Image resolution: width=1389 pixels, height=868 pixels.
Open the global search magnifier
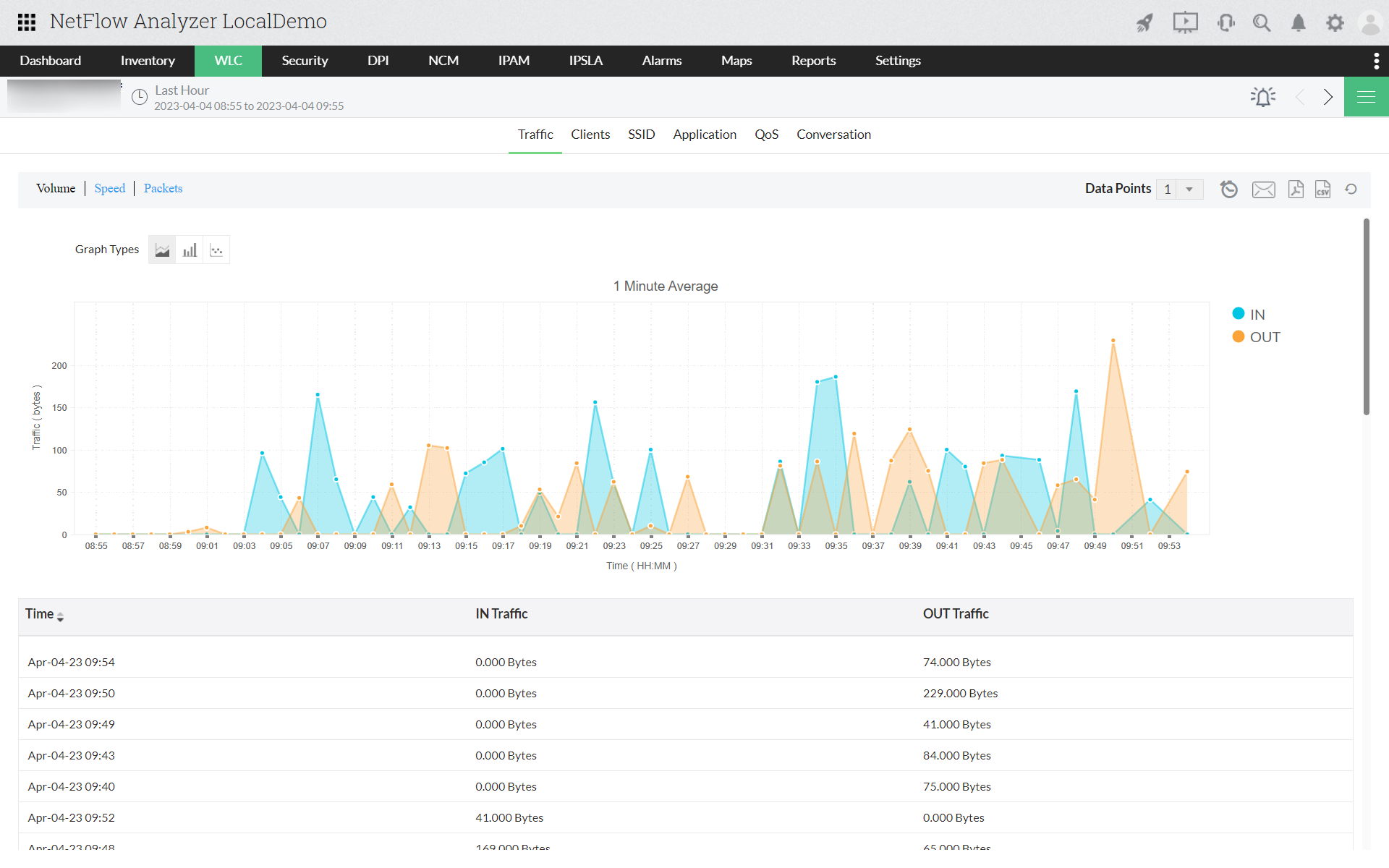coord(1262,22)
